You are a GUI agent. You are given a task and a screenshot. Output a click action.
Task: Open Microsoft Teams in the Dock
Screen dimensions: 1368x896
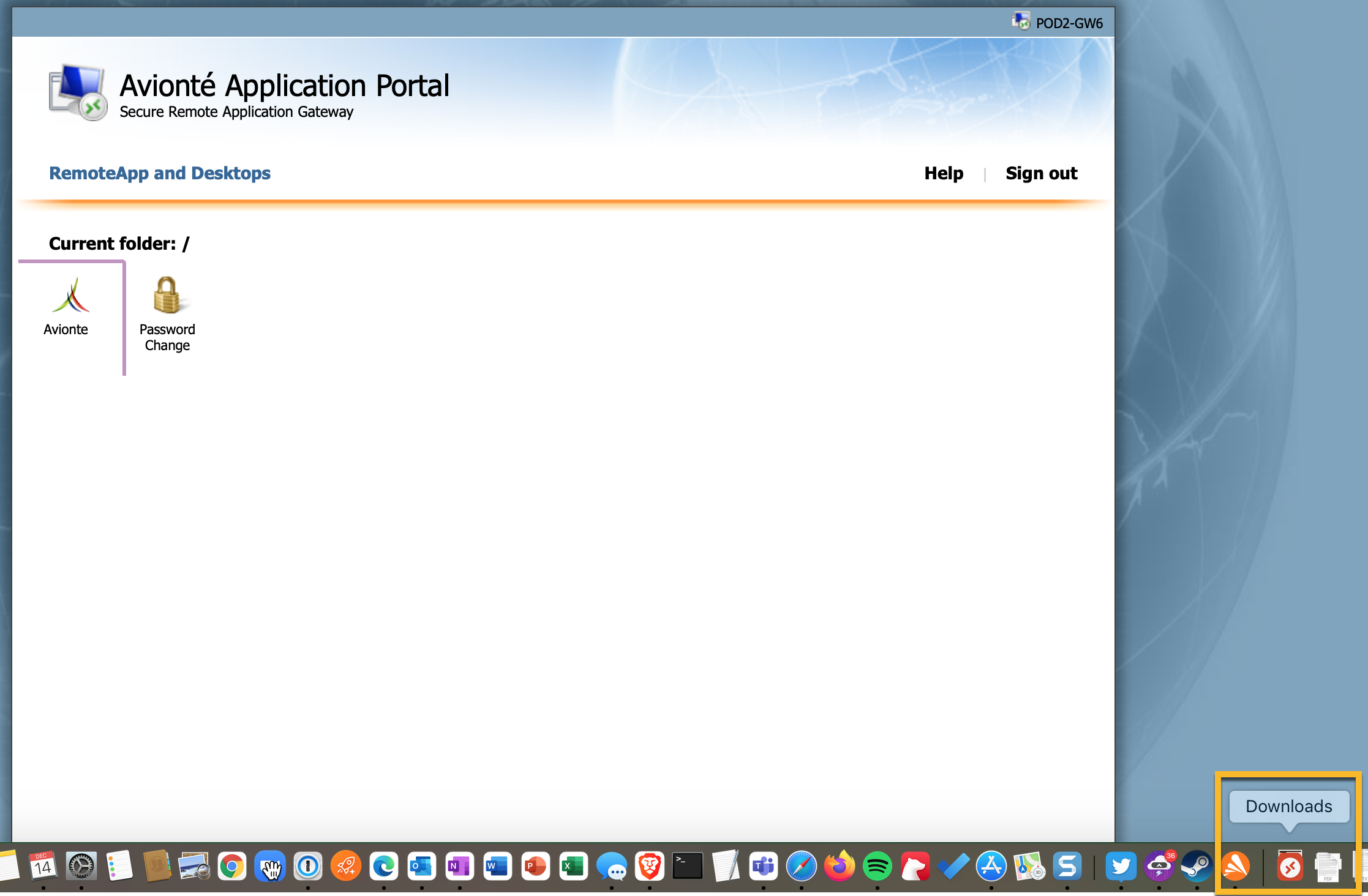coord(763,866)
